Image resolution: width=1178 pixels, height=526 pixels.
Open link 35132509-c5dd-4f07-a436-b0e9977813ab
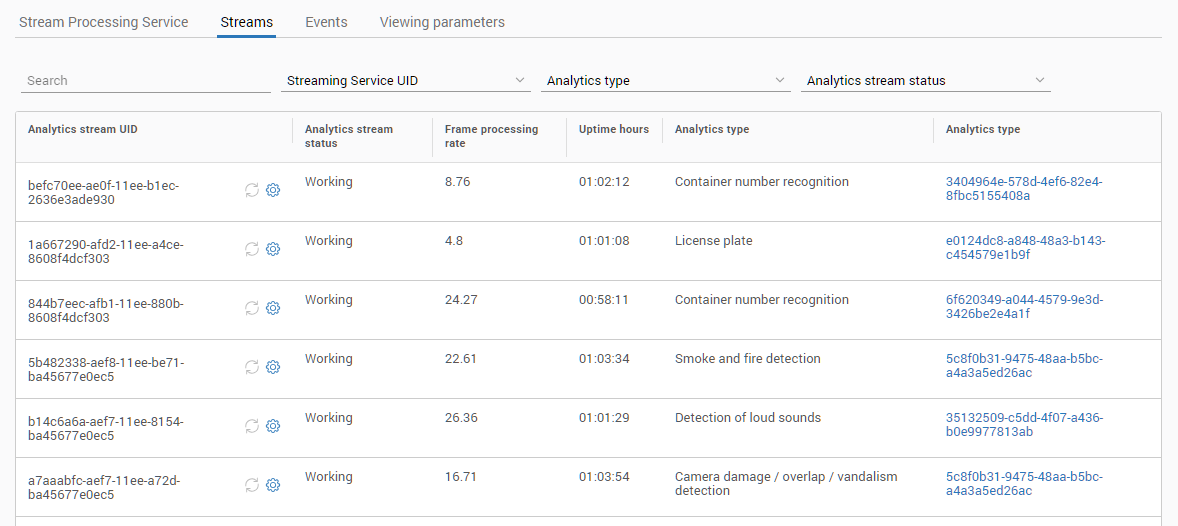coord(1024,425)
